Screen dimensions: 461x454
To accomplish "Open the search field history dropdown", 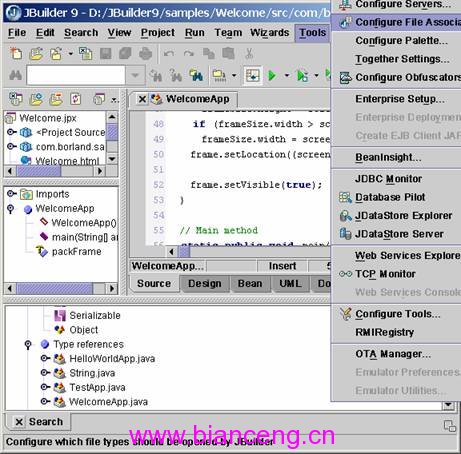I will tap(135, 75).
